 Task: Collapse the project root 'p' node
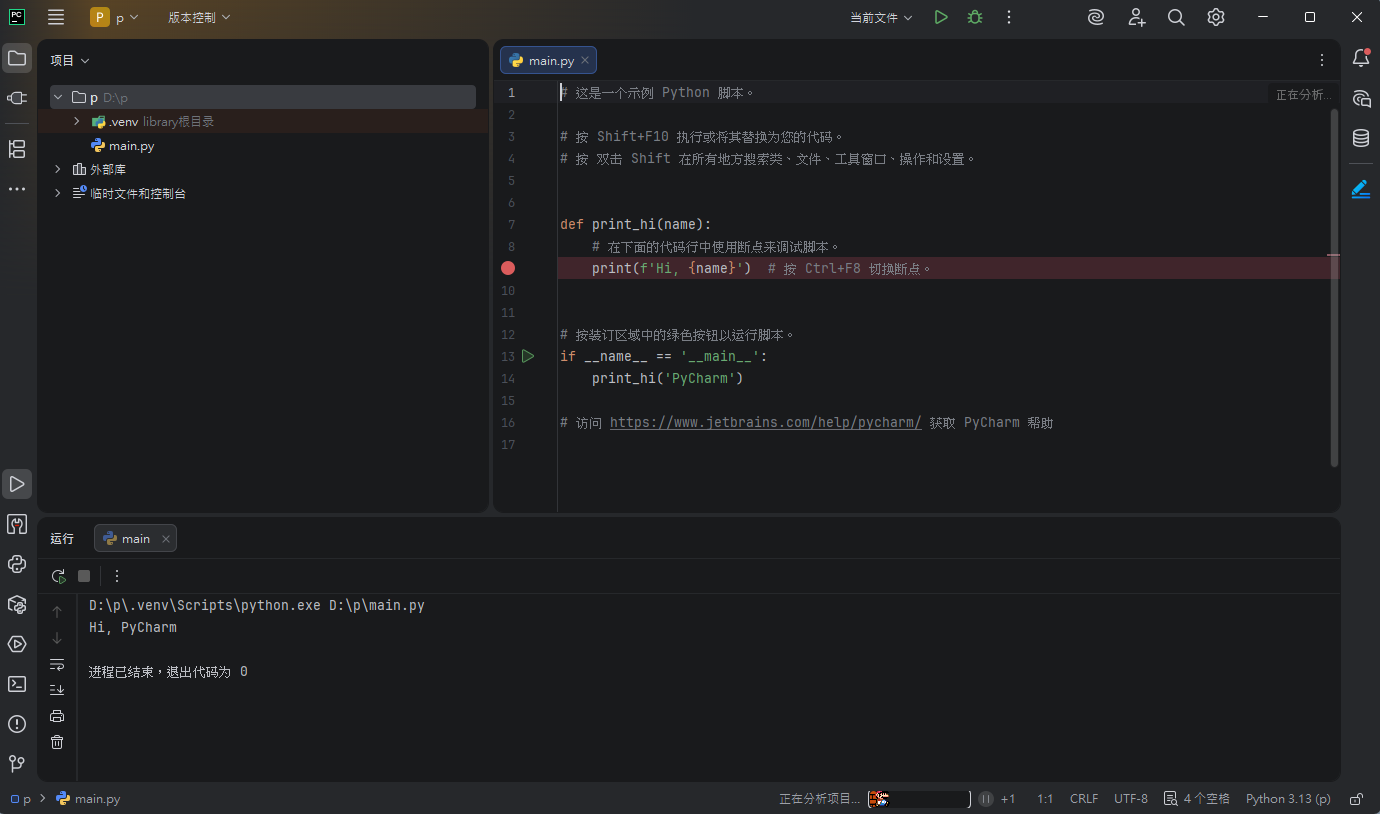pyautogui.click(x=57, y=97)
